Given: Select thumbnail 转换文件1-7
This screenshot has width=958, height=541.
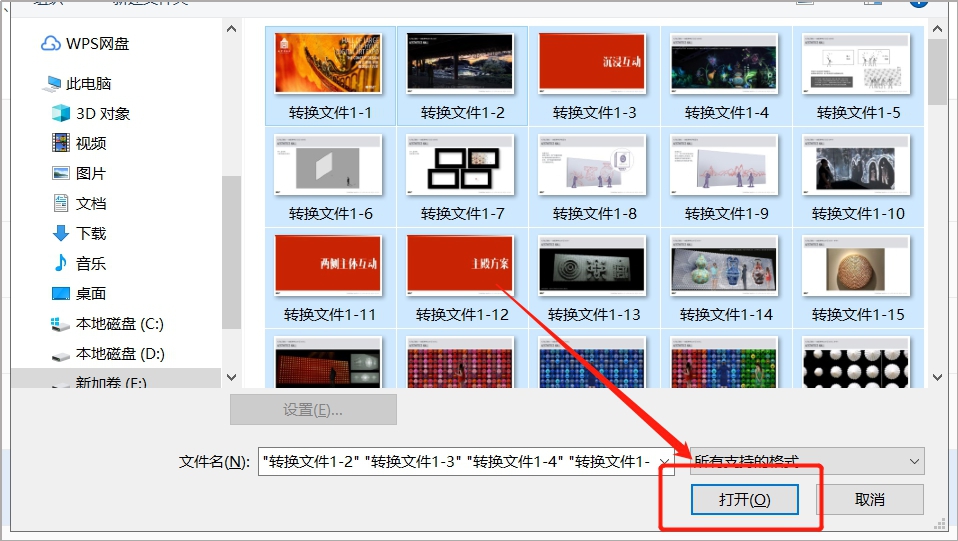Looking at the screenshot, I should (x=462, y=177).
